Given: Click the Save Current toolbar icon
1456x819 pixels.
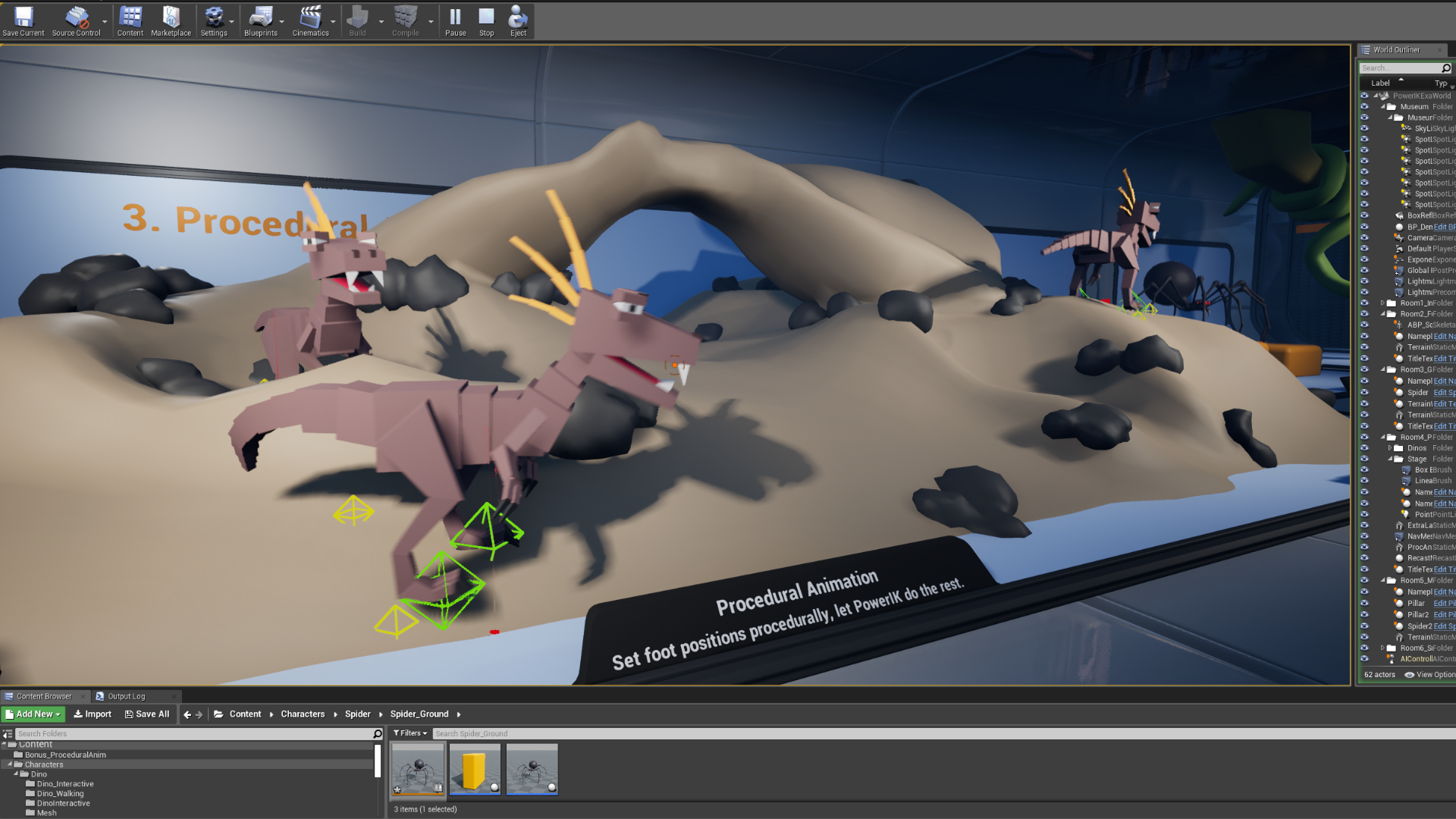Looking at the screenshot, I should pyautogui.click(x=24, y=20).
